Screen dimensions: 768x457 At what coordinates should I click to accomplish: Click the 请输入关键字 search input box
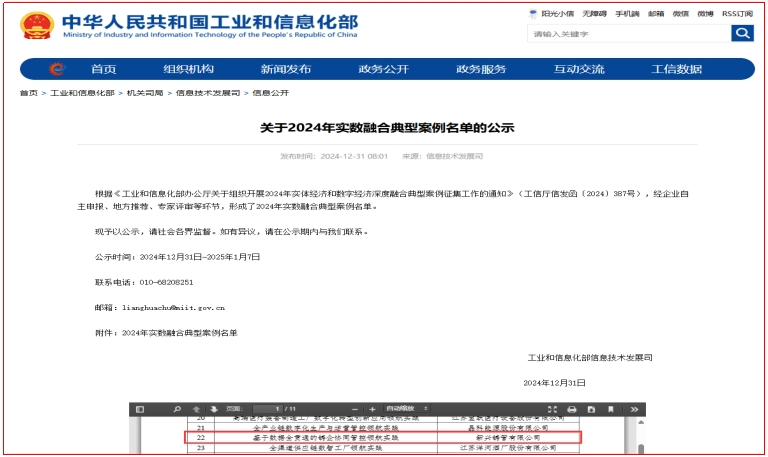(x=629, y=34)
